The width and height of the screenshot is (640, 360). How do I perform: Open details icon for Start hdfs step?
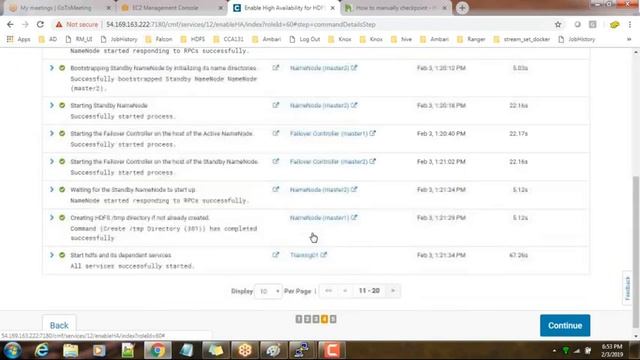(x=276, y=255)
